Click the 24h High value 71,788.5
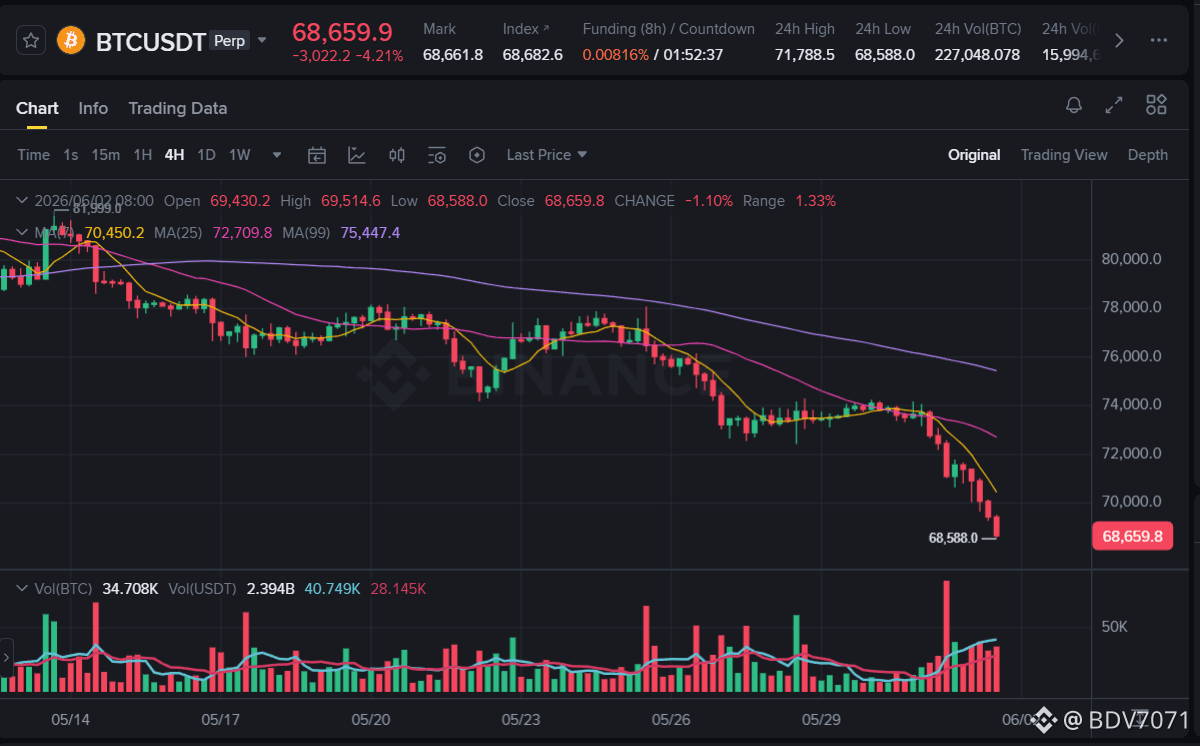Image resolution: width=1200 pixels, height=746 pixels. tap(805, 54)
